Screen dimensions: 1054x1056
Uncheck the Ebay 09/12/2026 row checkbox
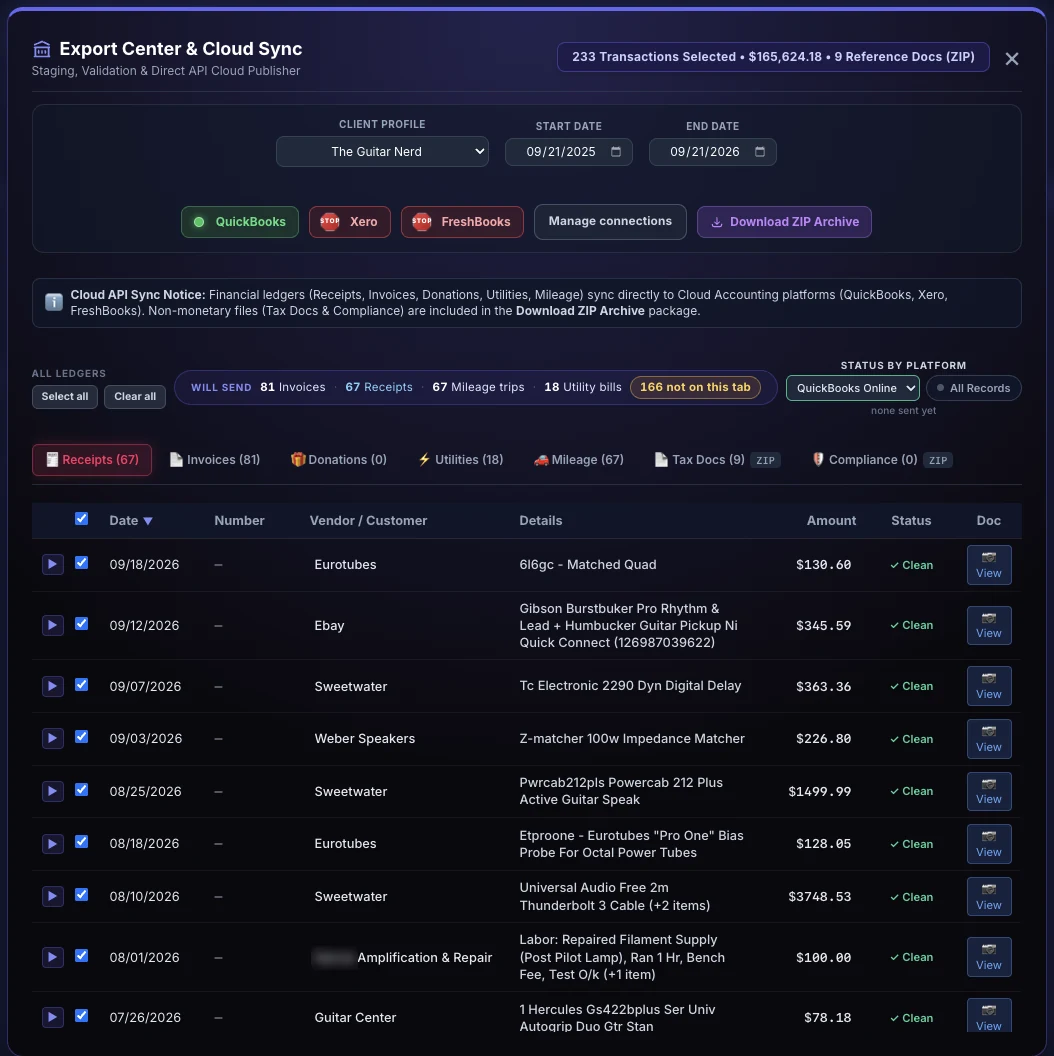tap(81, 624)
